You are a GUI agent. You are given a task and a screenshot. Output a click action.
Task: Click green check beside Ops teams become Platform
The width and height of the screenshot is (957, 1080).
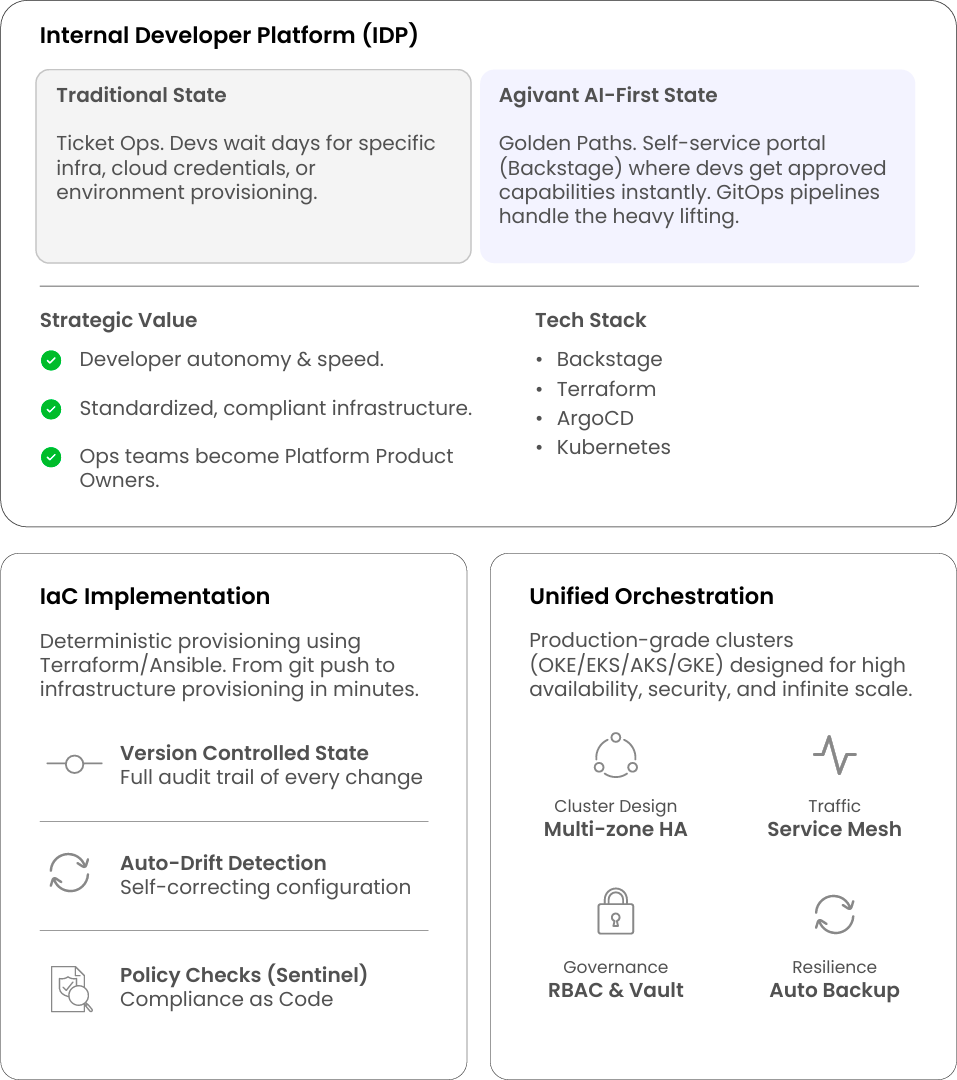51,457
